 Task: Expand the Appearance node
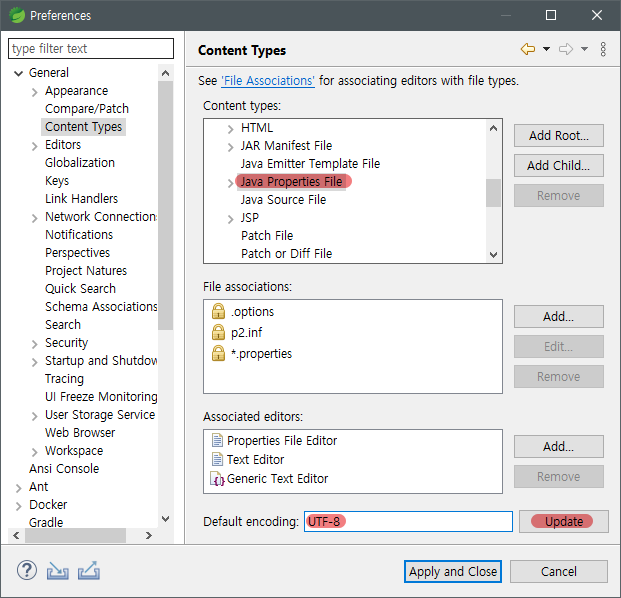coord(34,92)
